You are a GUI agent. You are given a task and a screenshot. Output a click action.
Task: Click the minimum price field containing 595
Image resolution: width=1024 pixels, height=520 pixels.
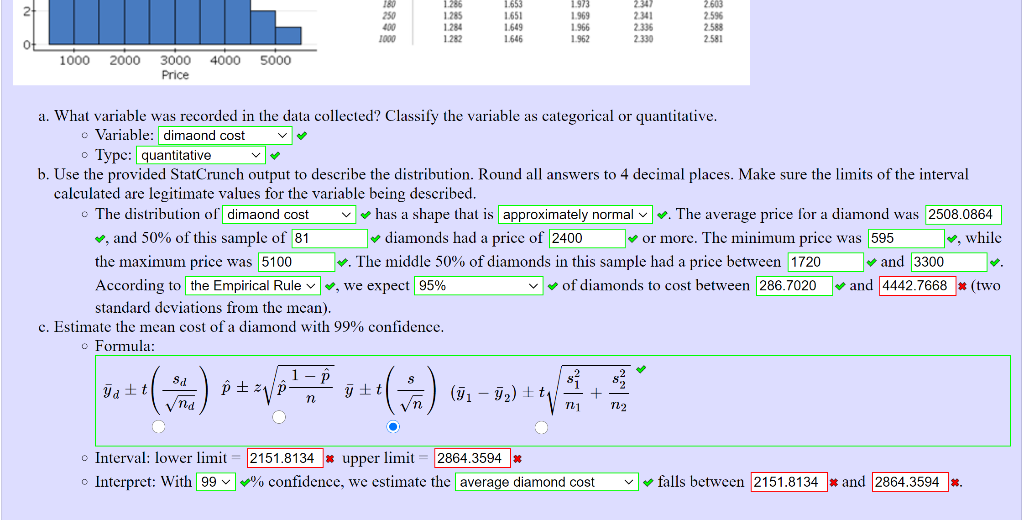pos(906,238)
